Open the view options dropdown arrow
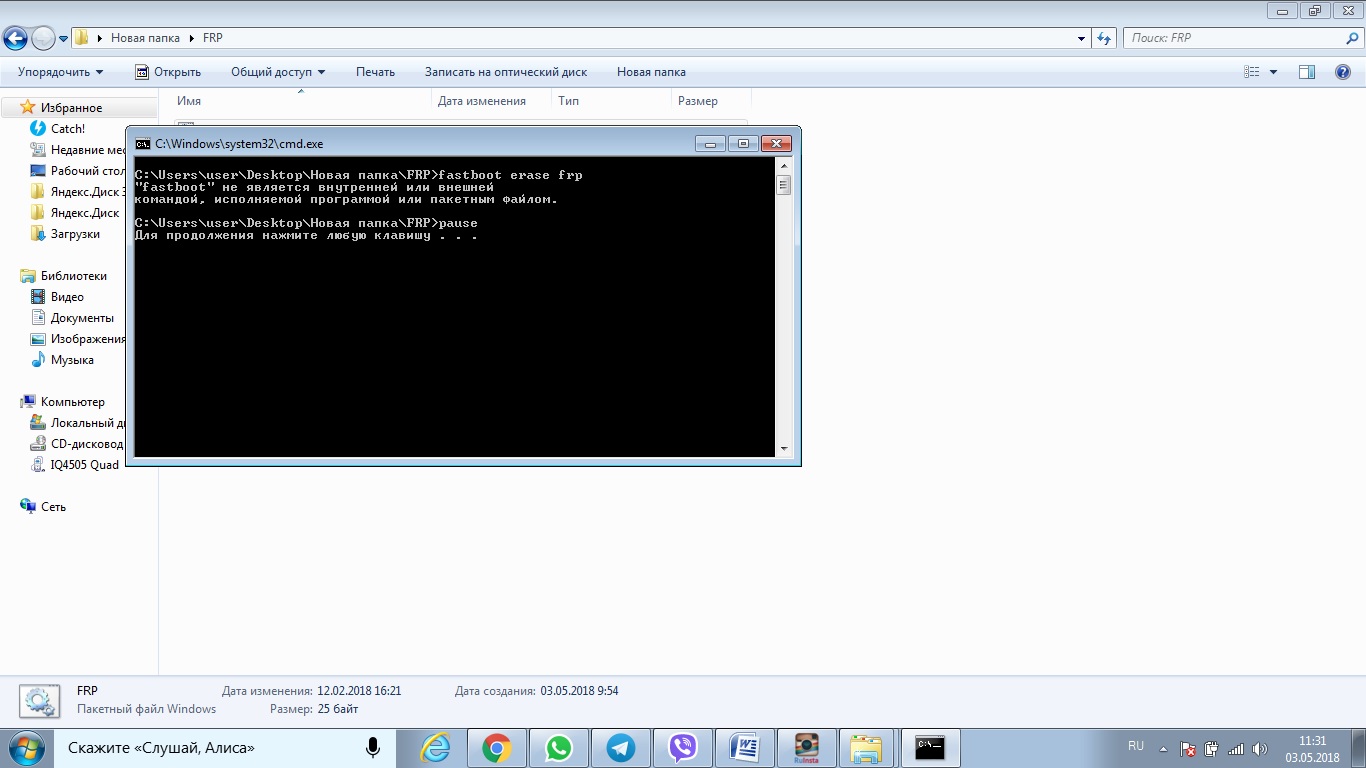This screenshot has width=1366, height=768. point(1273,72)
